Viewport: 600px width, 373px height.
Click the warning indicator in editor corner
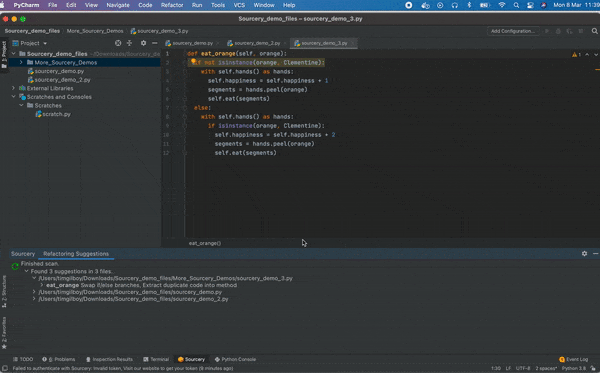tap(576, 55)
